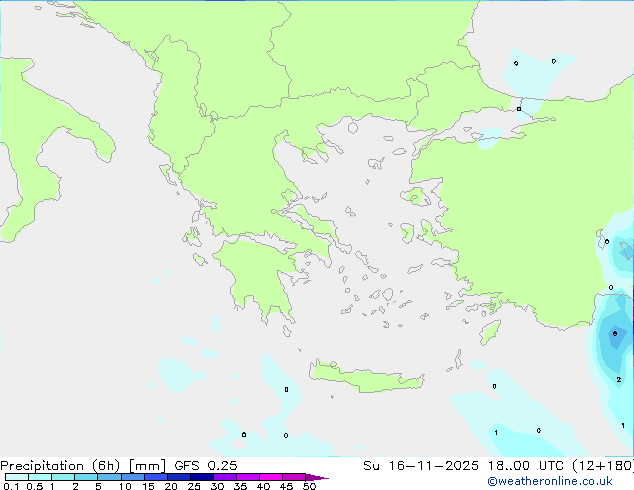Click the '40' legend scale label
The image size is (634, 490).
pos(263,486)
